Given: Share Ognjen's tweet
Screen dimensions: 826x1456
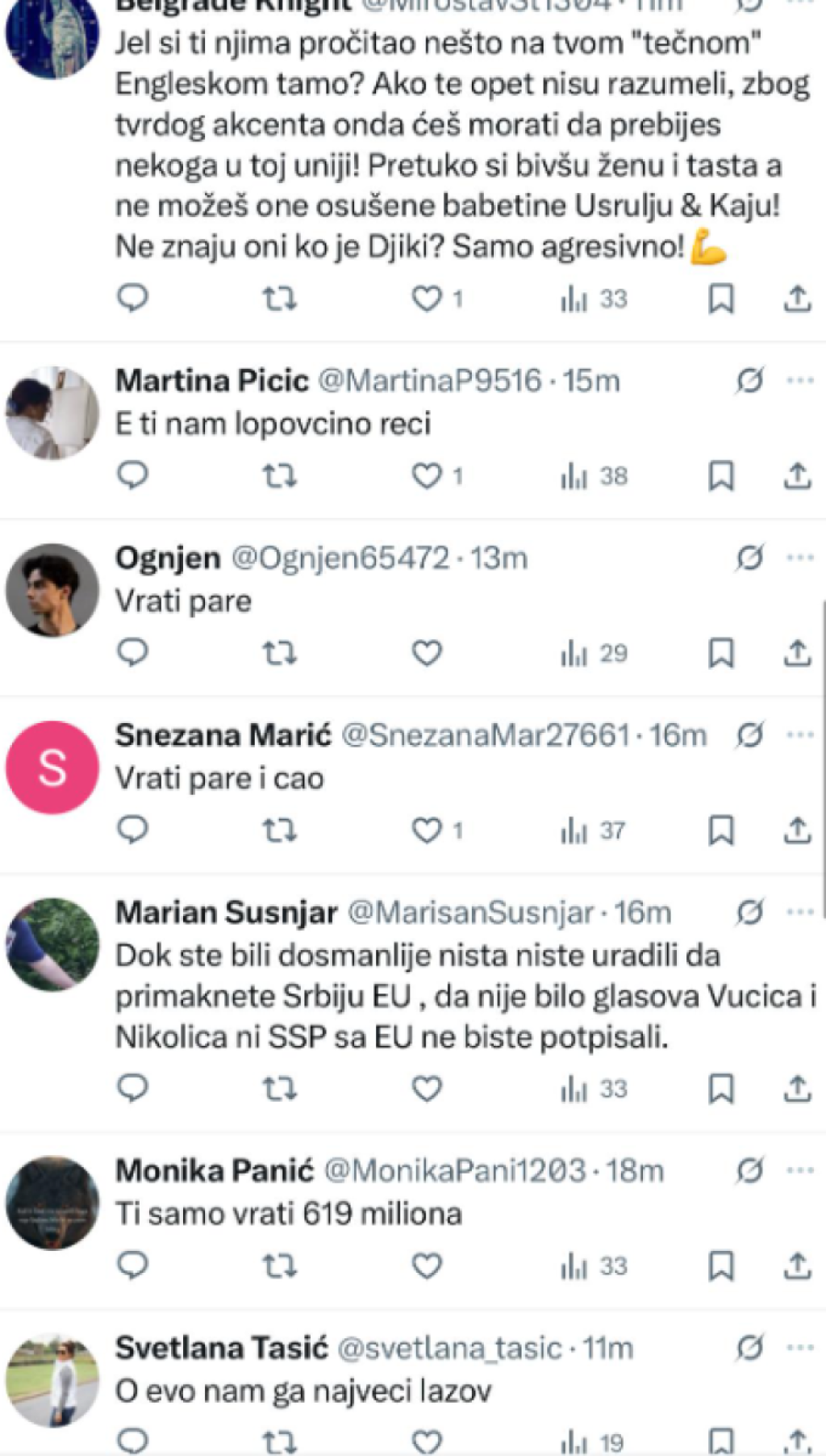Looking at the screenshot, I should click(x=797, y=653).
